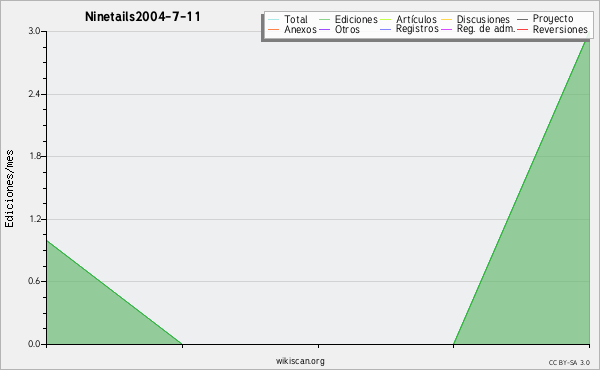
Task: Click the y-axis value '3.0'
Action: (34, 31)
